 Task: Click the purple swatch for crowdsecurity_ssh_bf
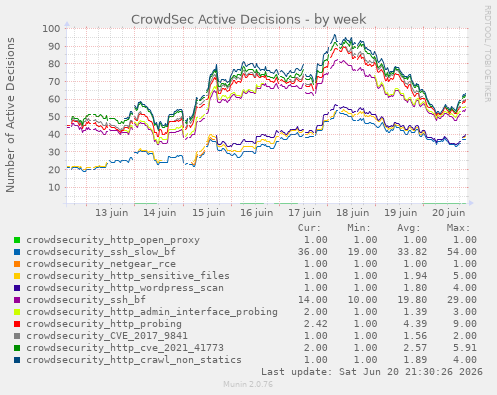pyautogui.click(x=17, y=300)
